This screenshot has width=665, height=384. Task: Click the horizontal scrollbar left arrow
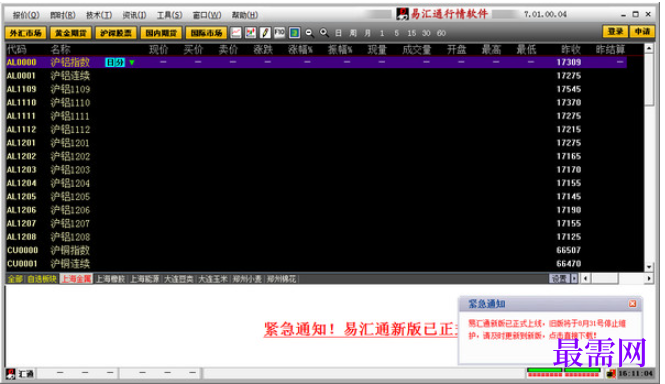click(586, 278)
